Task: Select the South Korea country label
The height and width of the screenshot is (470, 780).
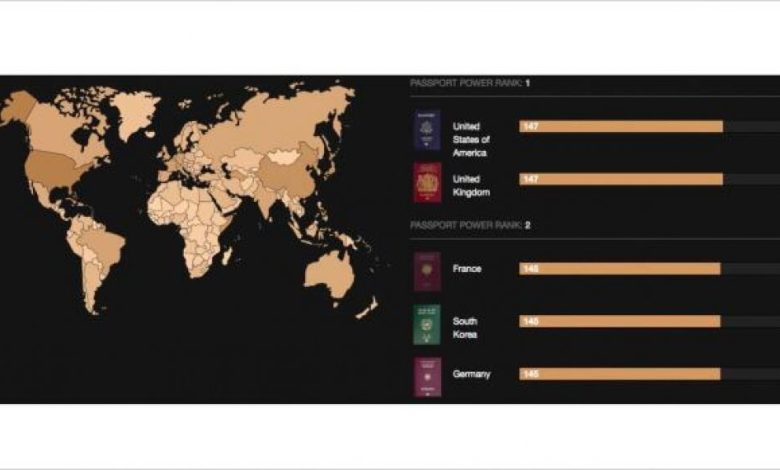Action: point(465,328)
